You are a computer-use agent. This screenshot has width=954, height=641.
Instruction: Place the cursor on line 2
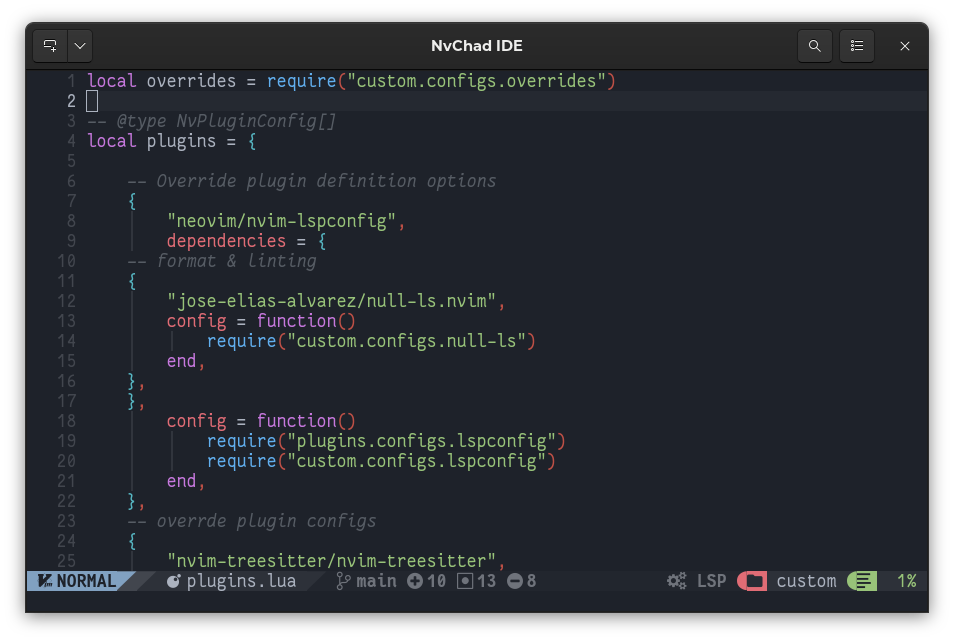pos(91,100)
